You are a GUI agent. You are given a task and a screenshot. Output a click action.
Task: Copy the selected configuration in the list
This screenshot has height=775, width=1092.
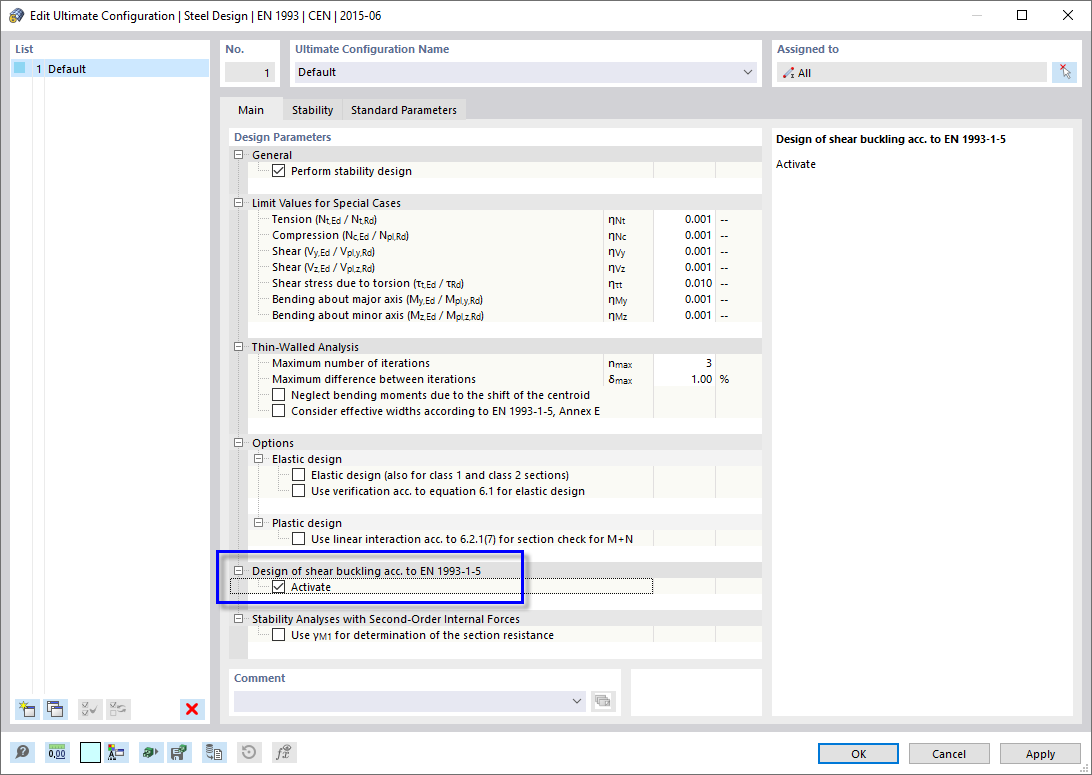[x=55, y=709]
